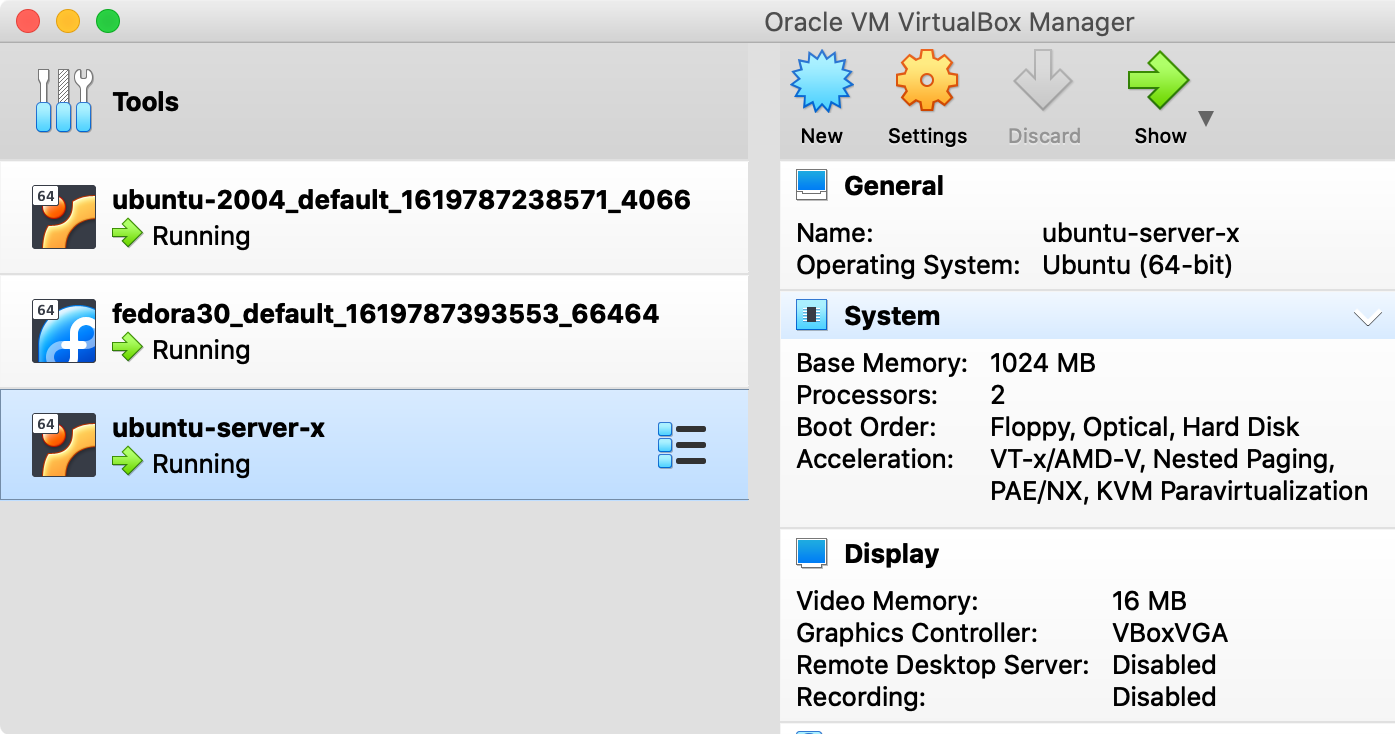Click the Tools wrench and screwdriver icon

click(64, 101)
